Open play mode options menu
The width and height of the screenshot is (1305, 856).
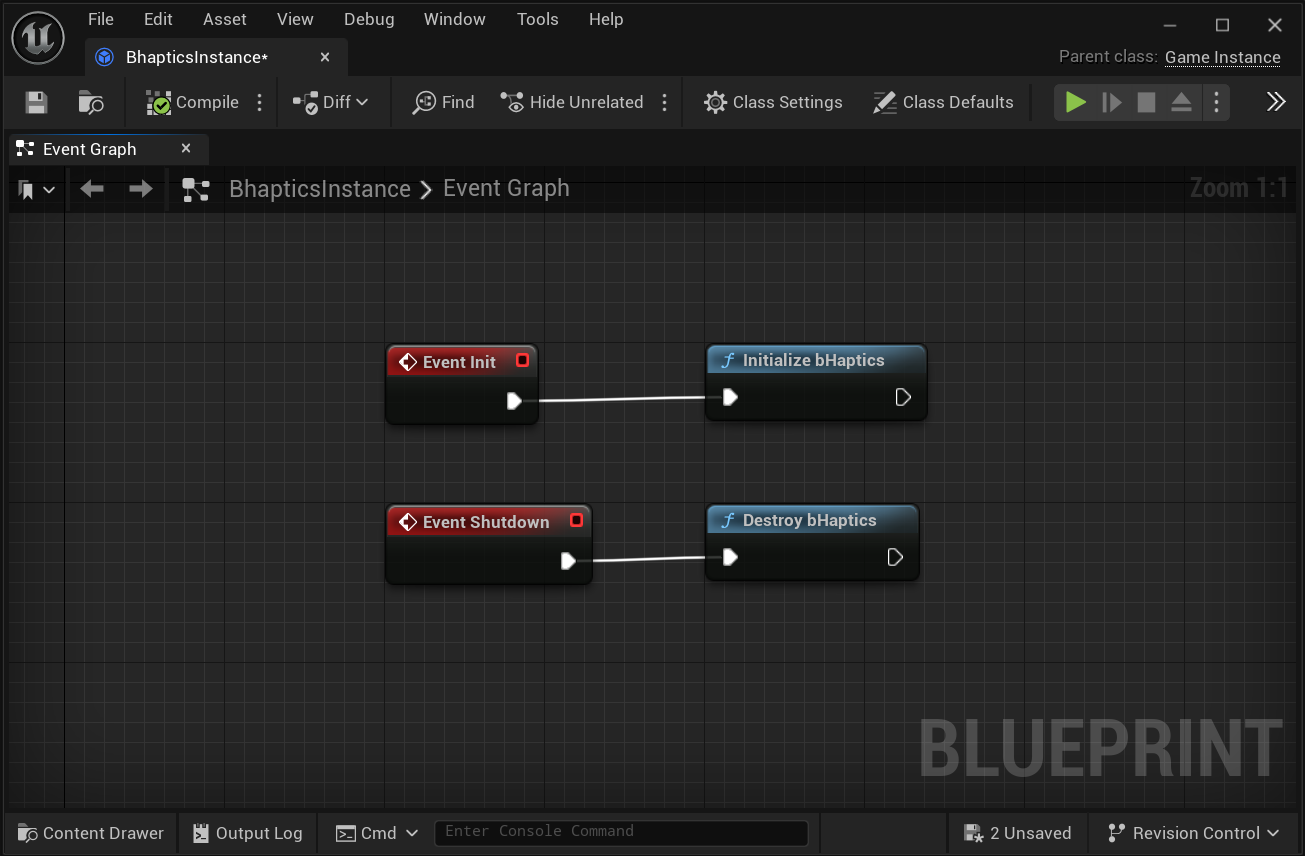pos(1216,102)
